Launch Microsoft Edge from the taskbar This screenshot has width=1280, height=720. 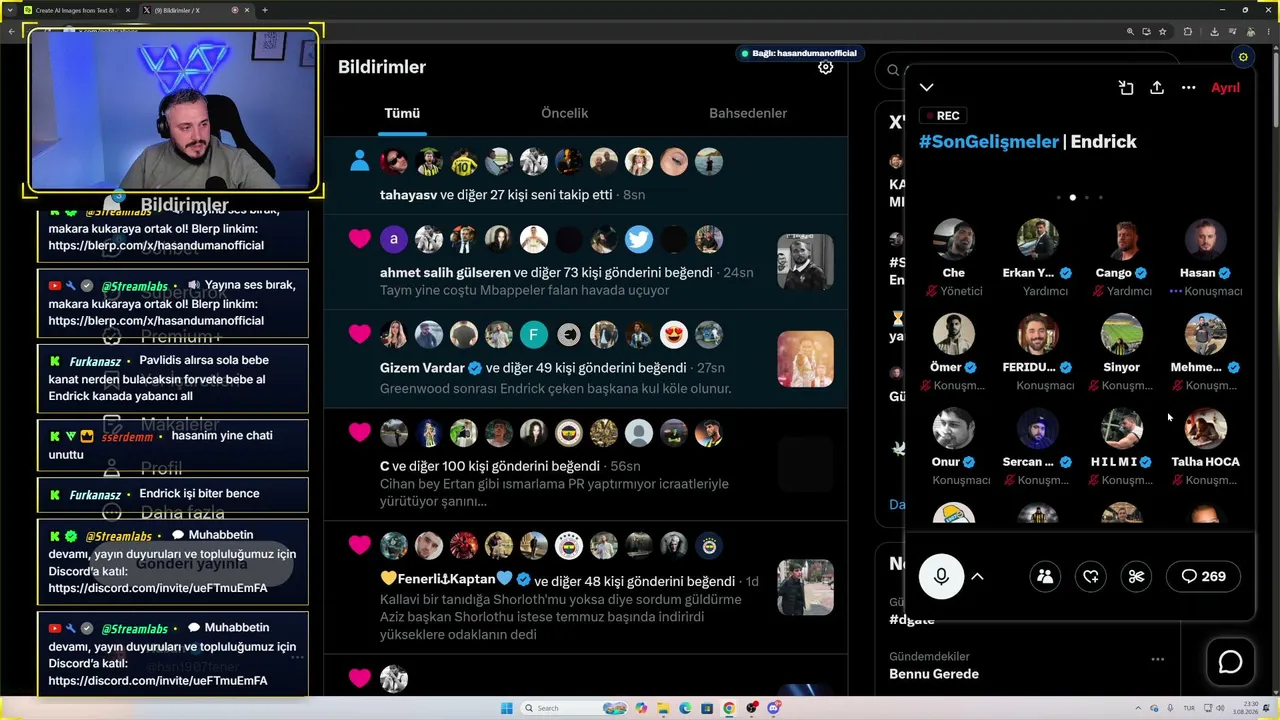pyautogui.click(x=685, y=708)
